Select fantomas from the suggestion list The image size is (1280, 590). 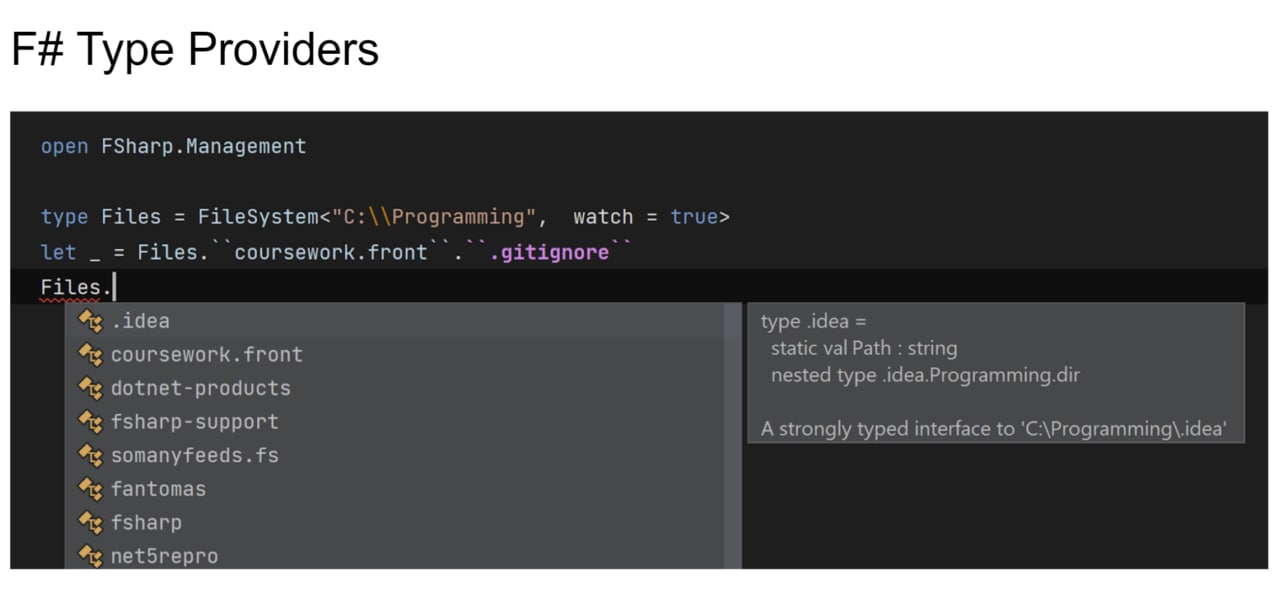395,489
